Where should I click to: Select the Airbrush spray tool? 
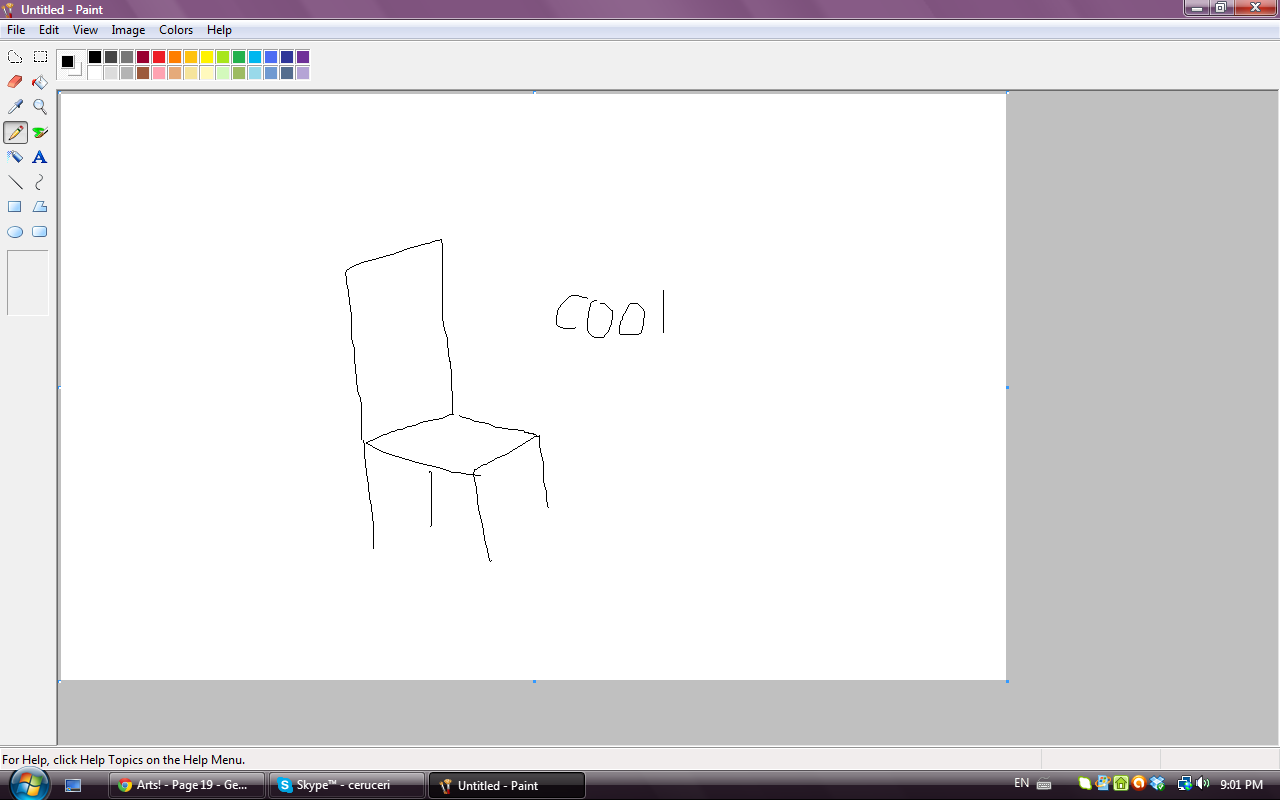15,157
